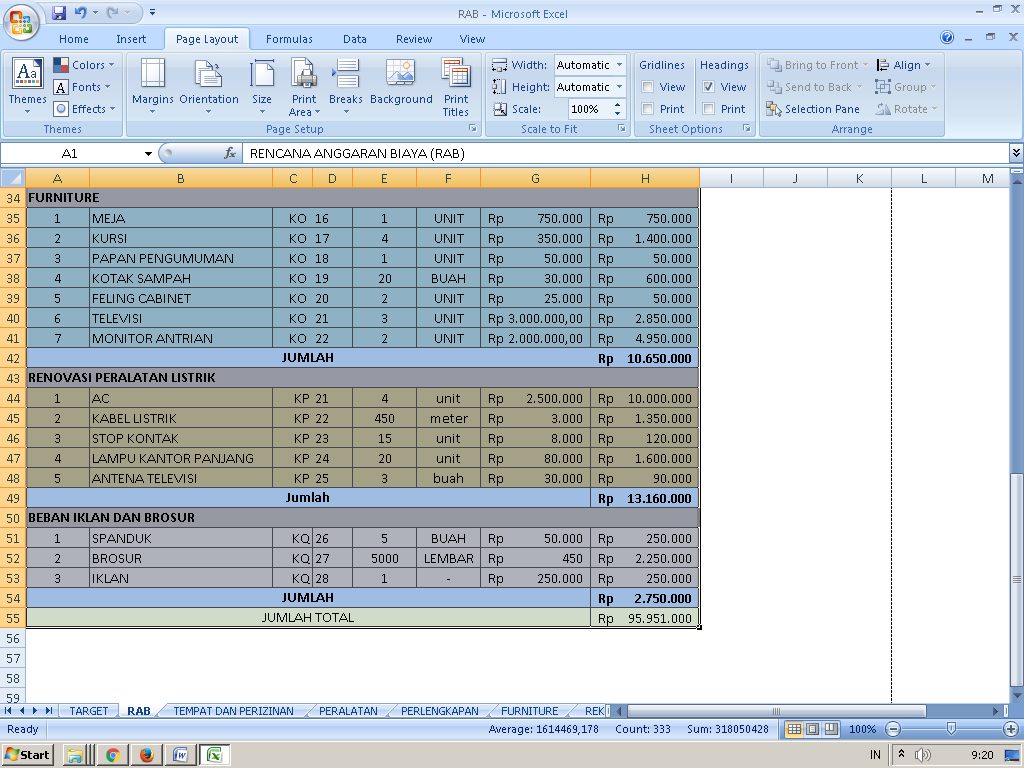Open Chrome from taskbar
The width and height of the screenshot is (1024, 768).
(113, 755)
